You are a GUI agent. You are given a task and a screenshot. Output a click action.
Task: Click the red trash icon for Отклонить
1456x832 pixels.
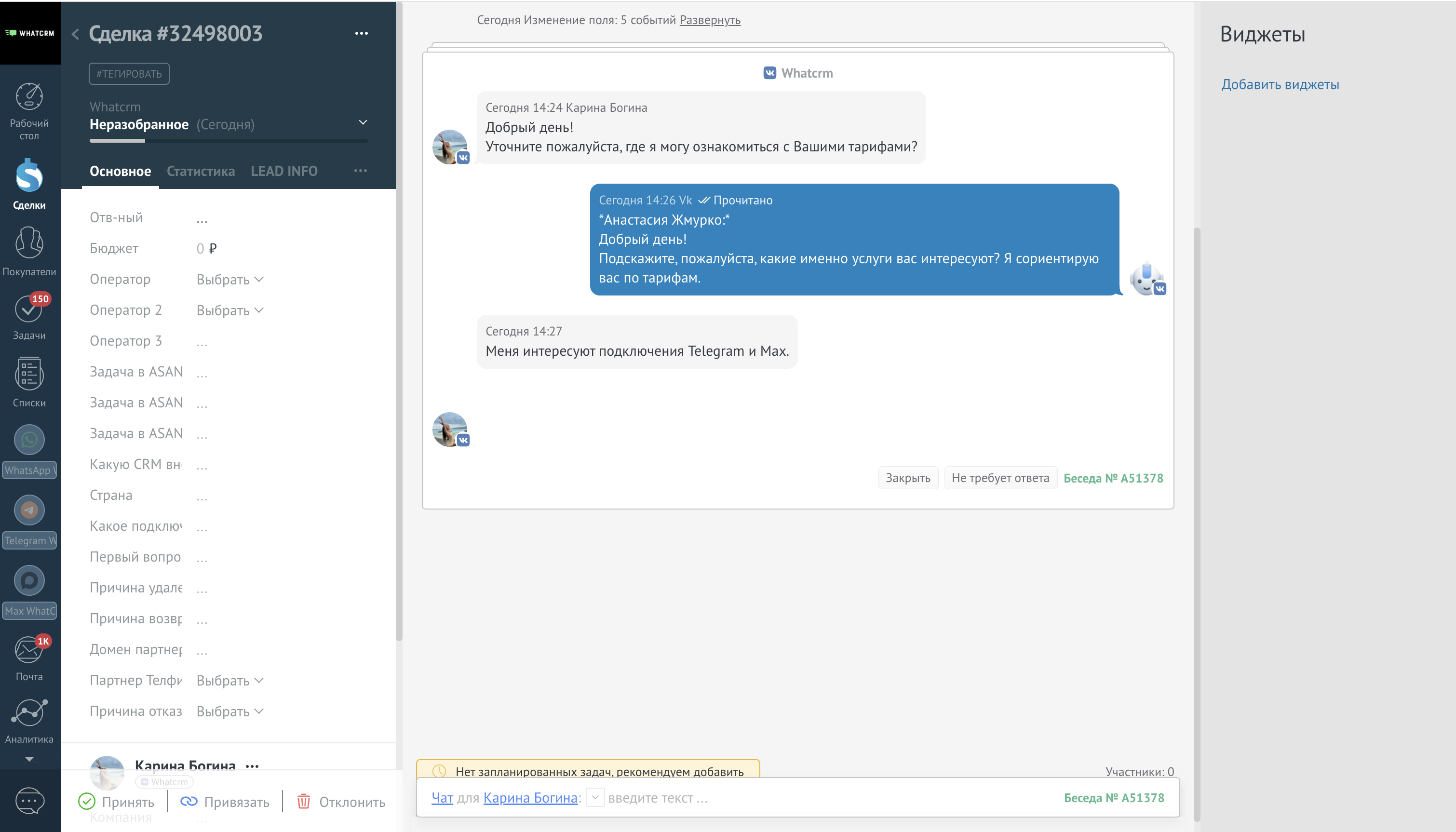coord(303,801)
